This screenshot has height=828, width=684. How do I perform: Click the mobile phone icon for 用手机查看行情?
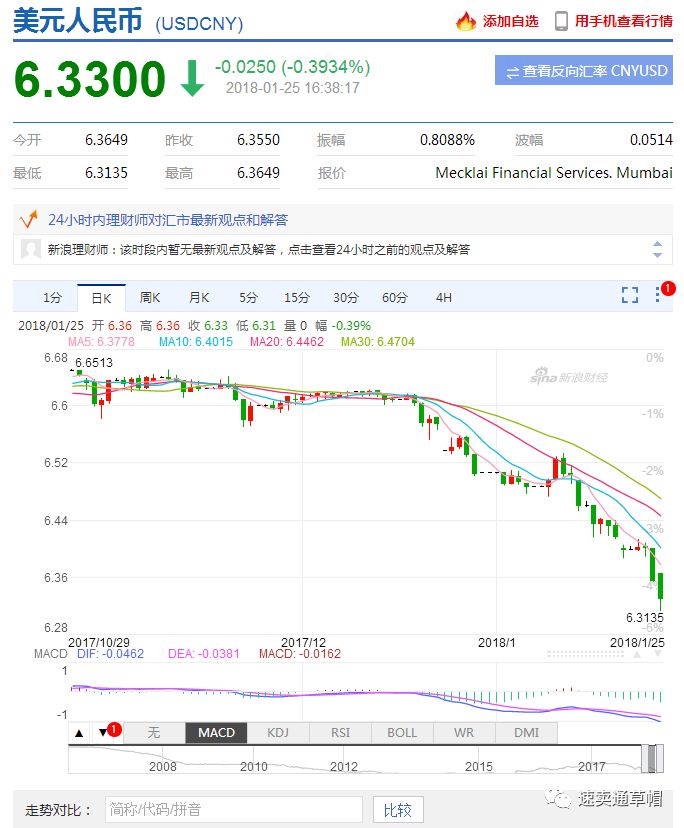tap(561, 21)
